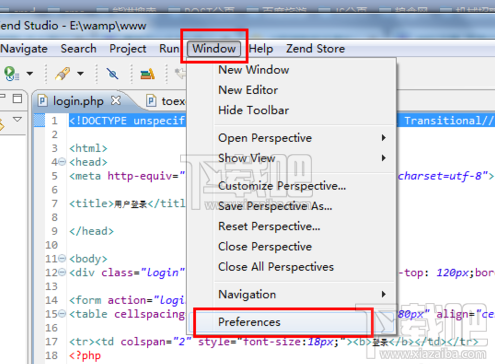Click Hide Toolbar menu item
495x364 pixels.
254,110
